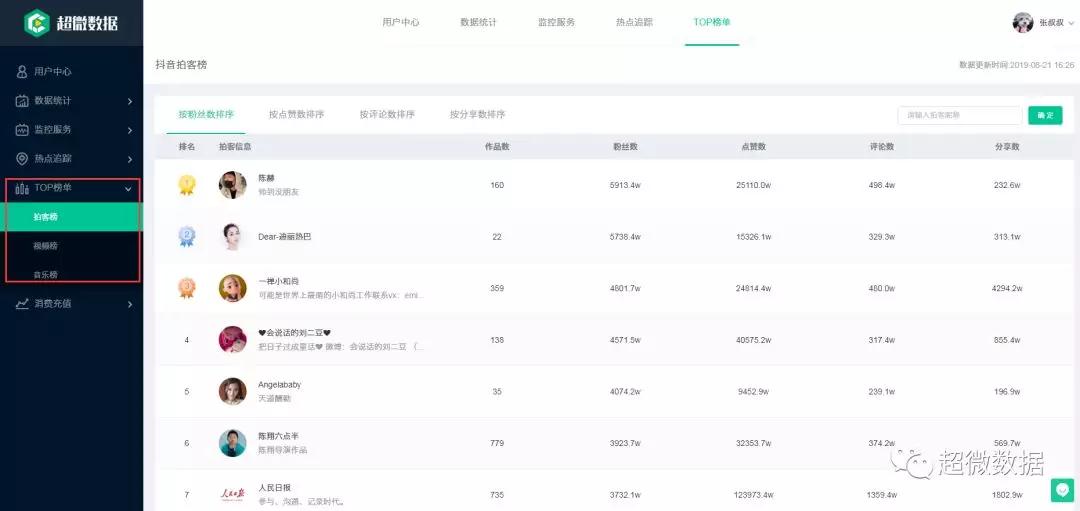This screenshot has width=1080, height=511.
Task: Click the 超微数据 logo icon
Action: coord(37,23)
